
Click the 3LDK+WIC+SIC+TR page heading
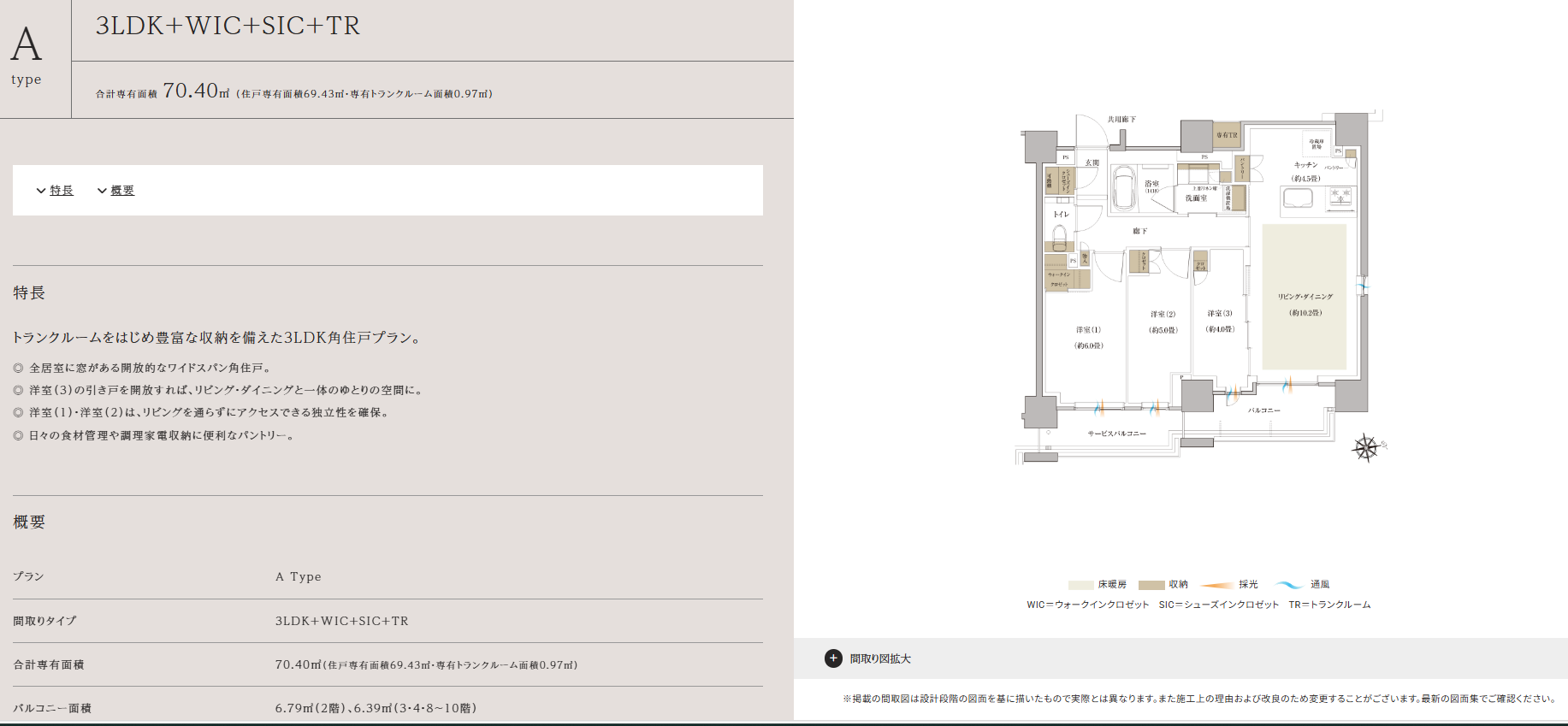tap(228, 26)
